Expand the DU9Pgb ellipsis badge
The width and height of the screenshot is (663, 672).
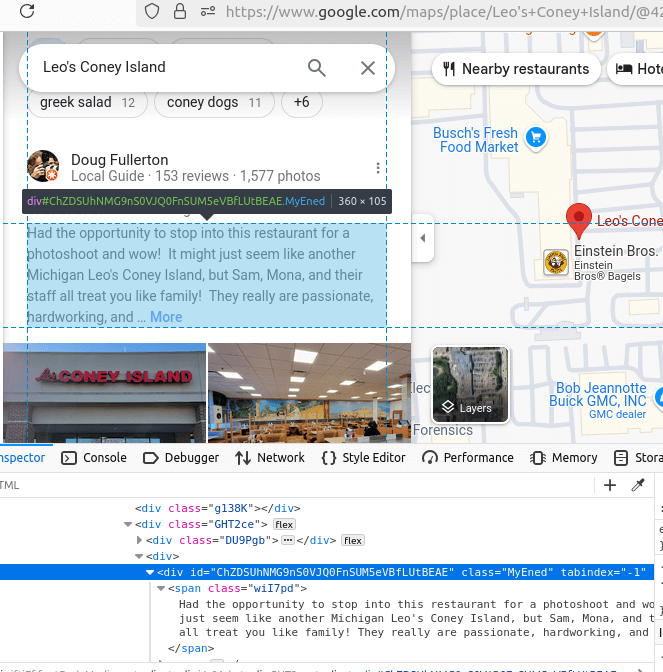pos(288,540)
